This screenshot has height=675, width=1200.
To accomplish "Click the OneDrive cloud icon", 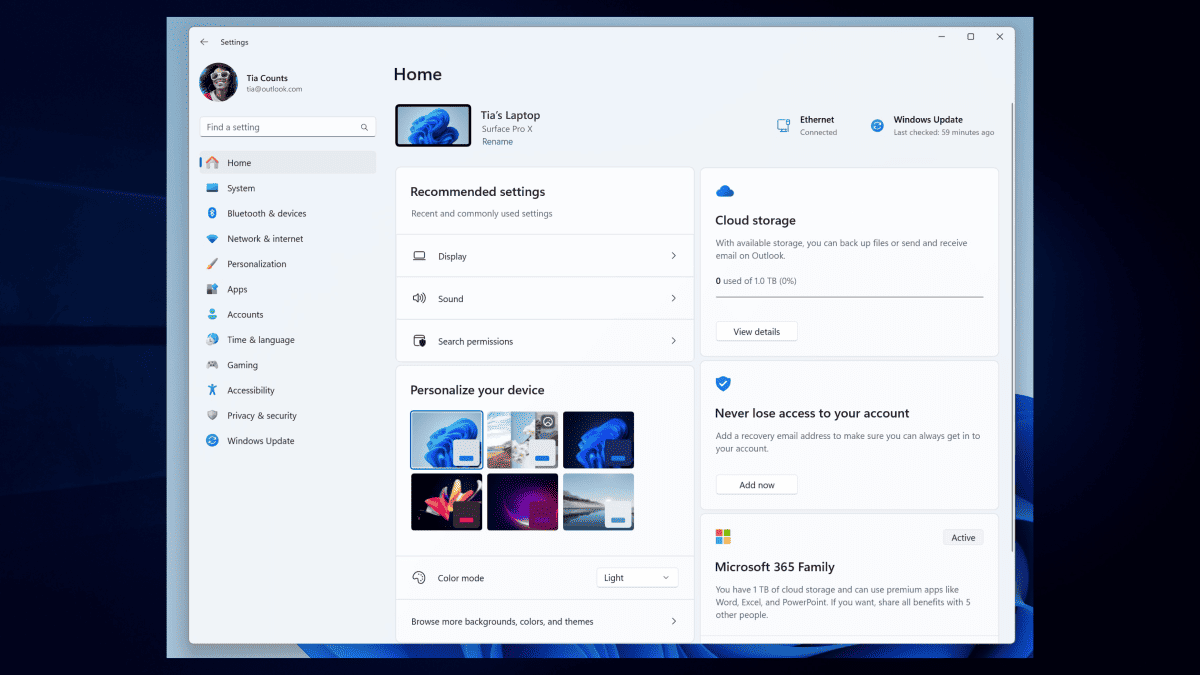I will click(x=725, y=191).
